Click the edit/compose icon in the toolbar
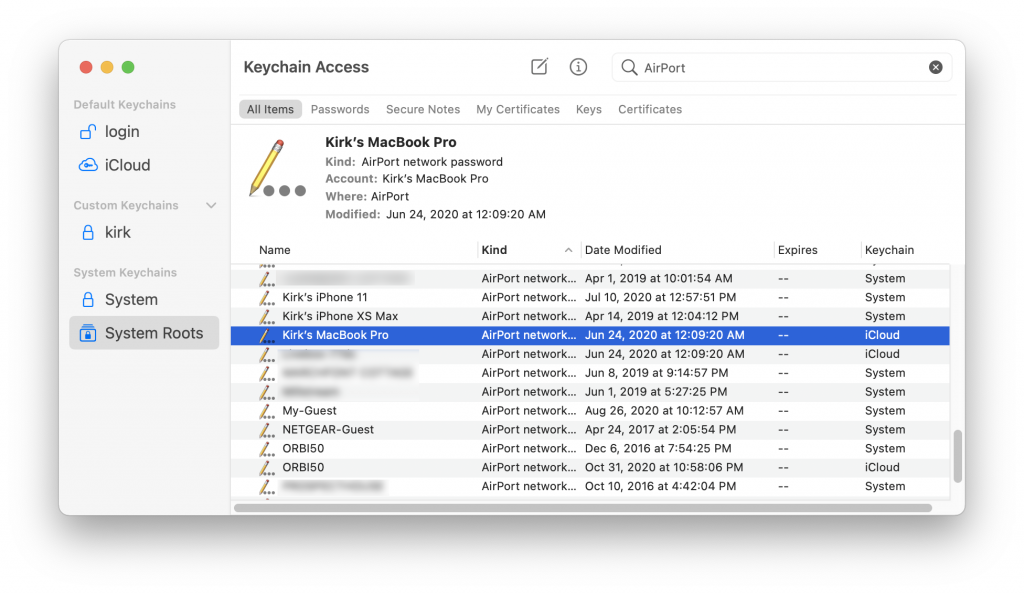Viewport: 1024px width, 593px height. [x=539, y=67]
